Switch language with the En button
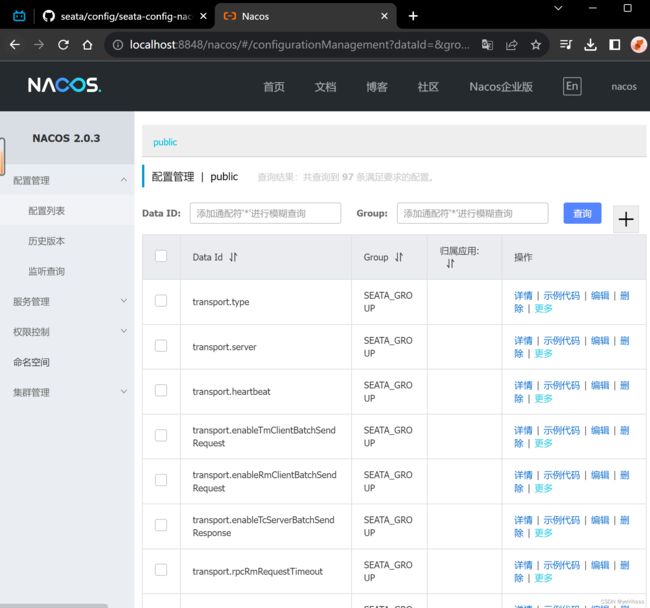 point(572,86)
